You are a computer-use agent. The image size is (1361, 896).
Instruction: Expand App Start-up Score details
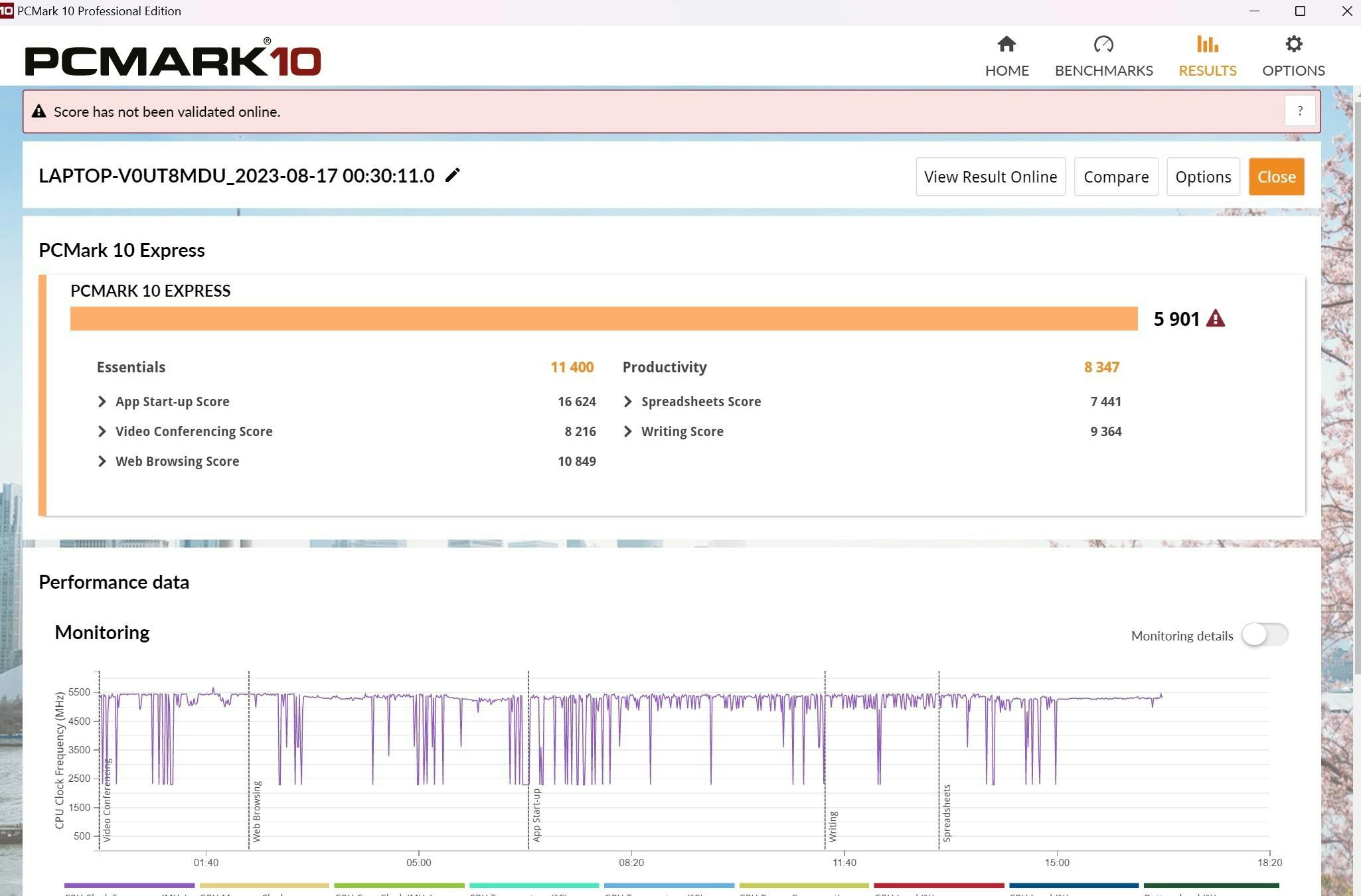click(x=102, y=402)
